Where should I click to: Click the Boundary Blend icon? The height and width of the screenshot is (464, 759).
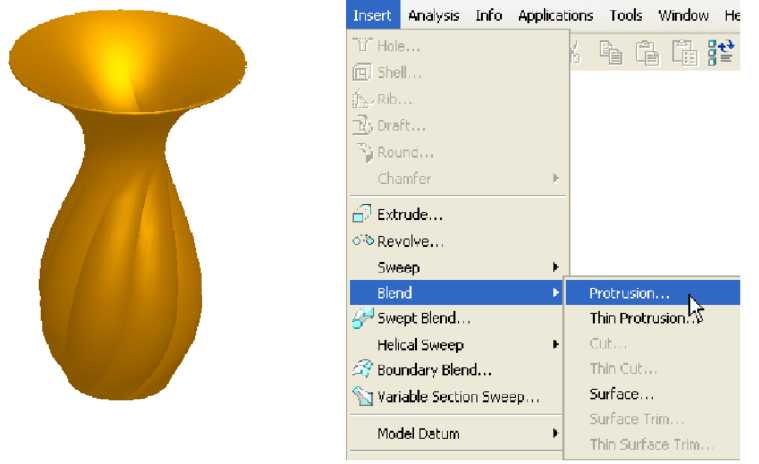(x=363, y=370)
